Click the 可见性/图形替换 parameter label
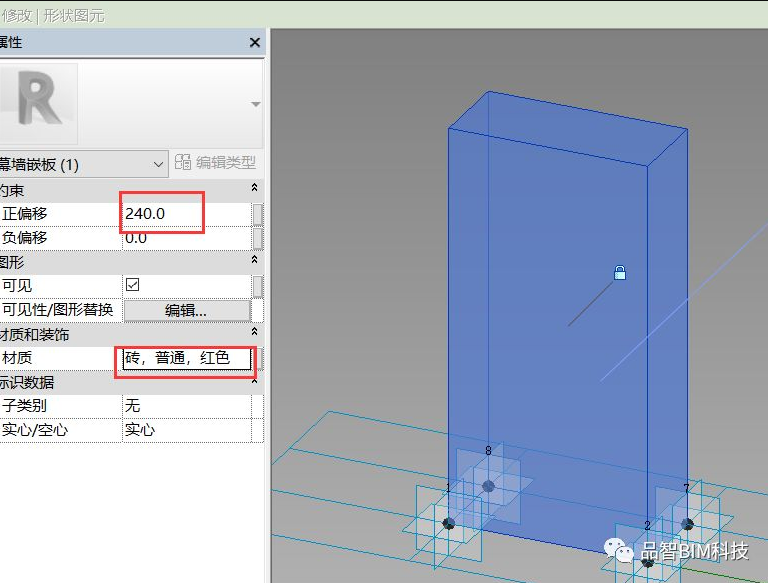 point(58,310)
